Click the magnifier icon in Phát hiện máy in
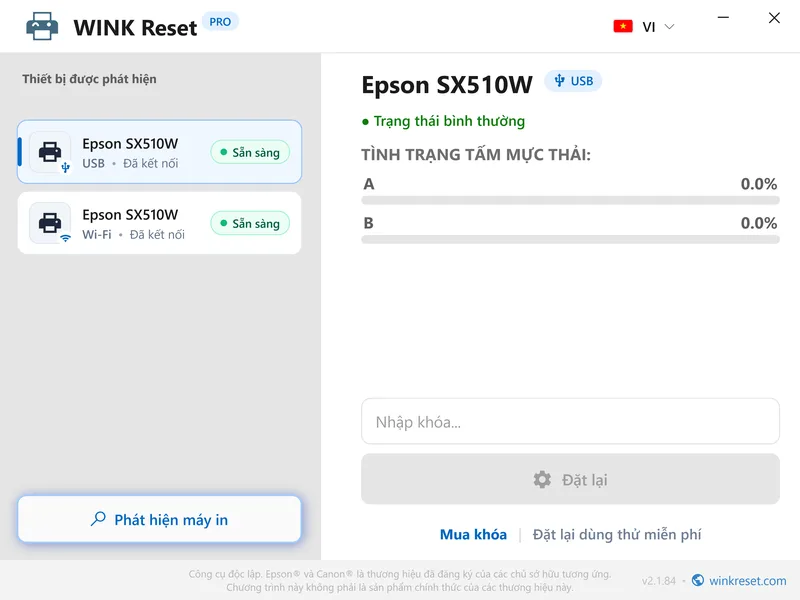 (x=98, y=519)
